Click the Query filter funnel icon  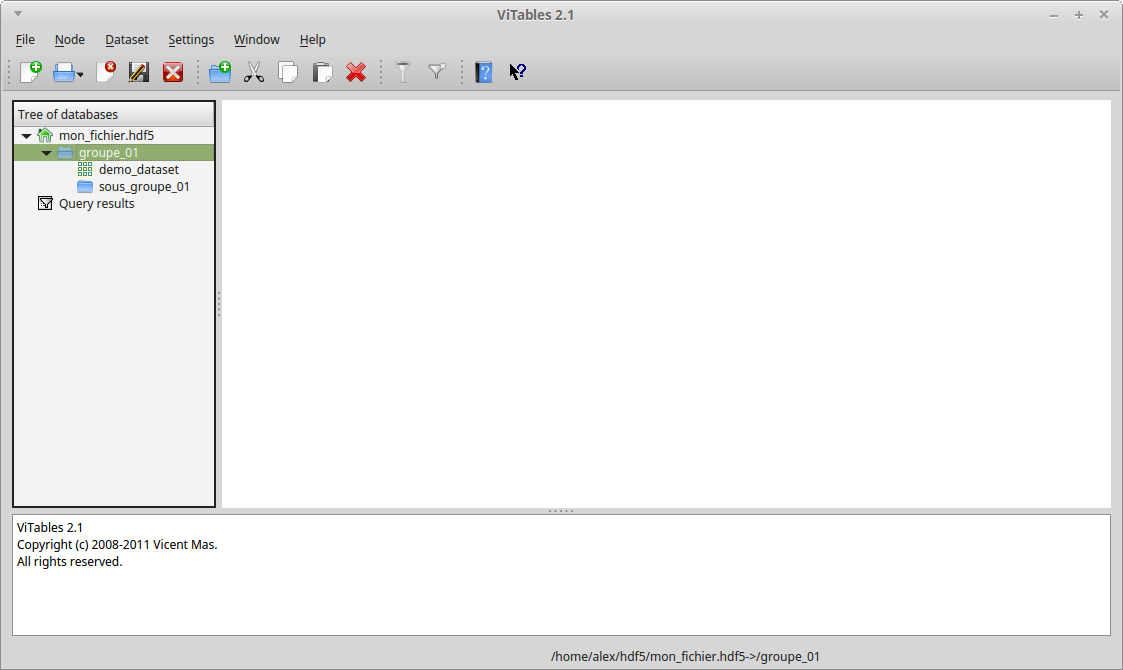(x=403, y=72)
